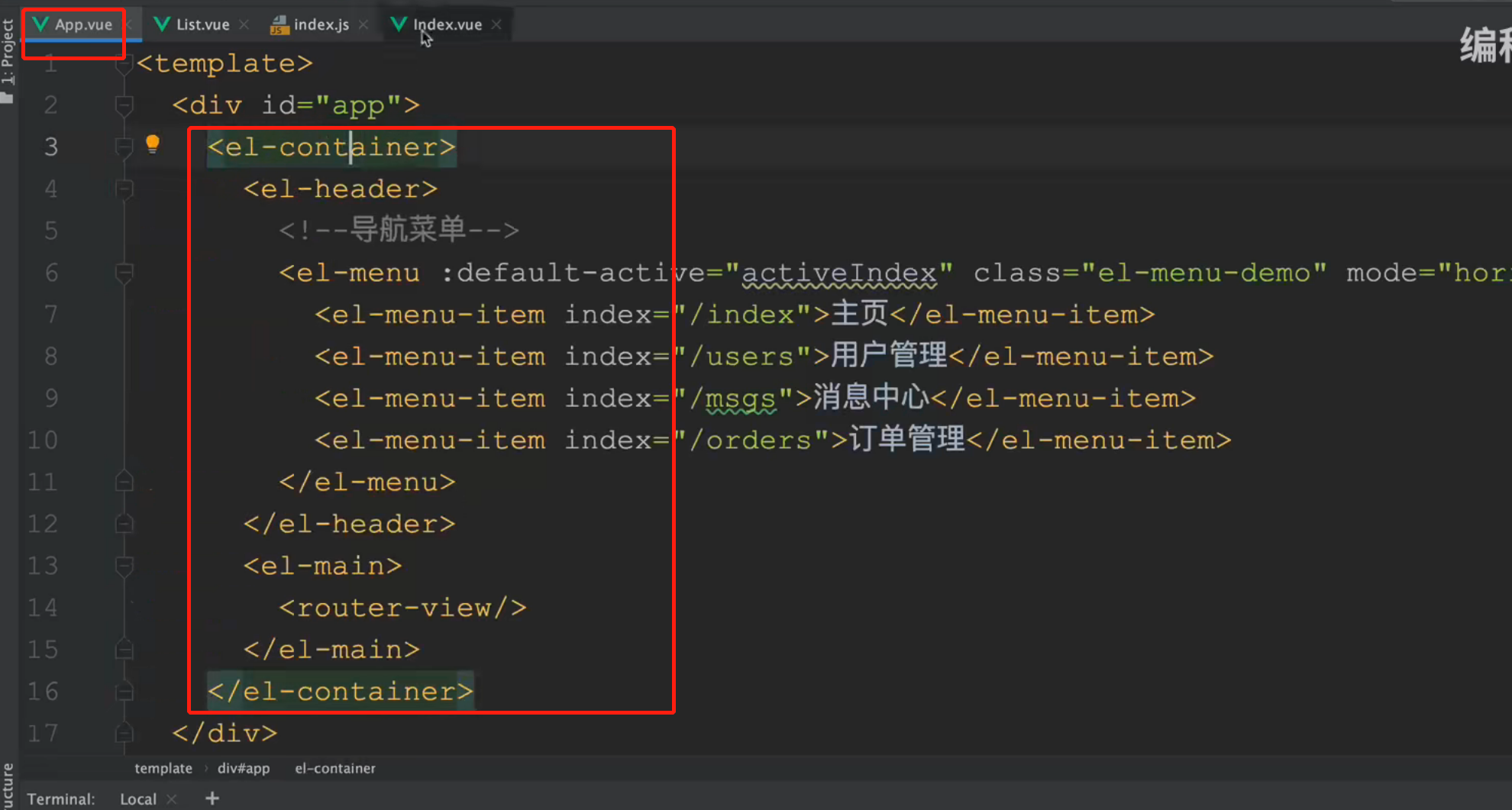Select the el-container breadcrumb
The image size is (1512, 810).
click(335, 768)
